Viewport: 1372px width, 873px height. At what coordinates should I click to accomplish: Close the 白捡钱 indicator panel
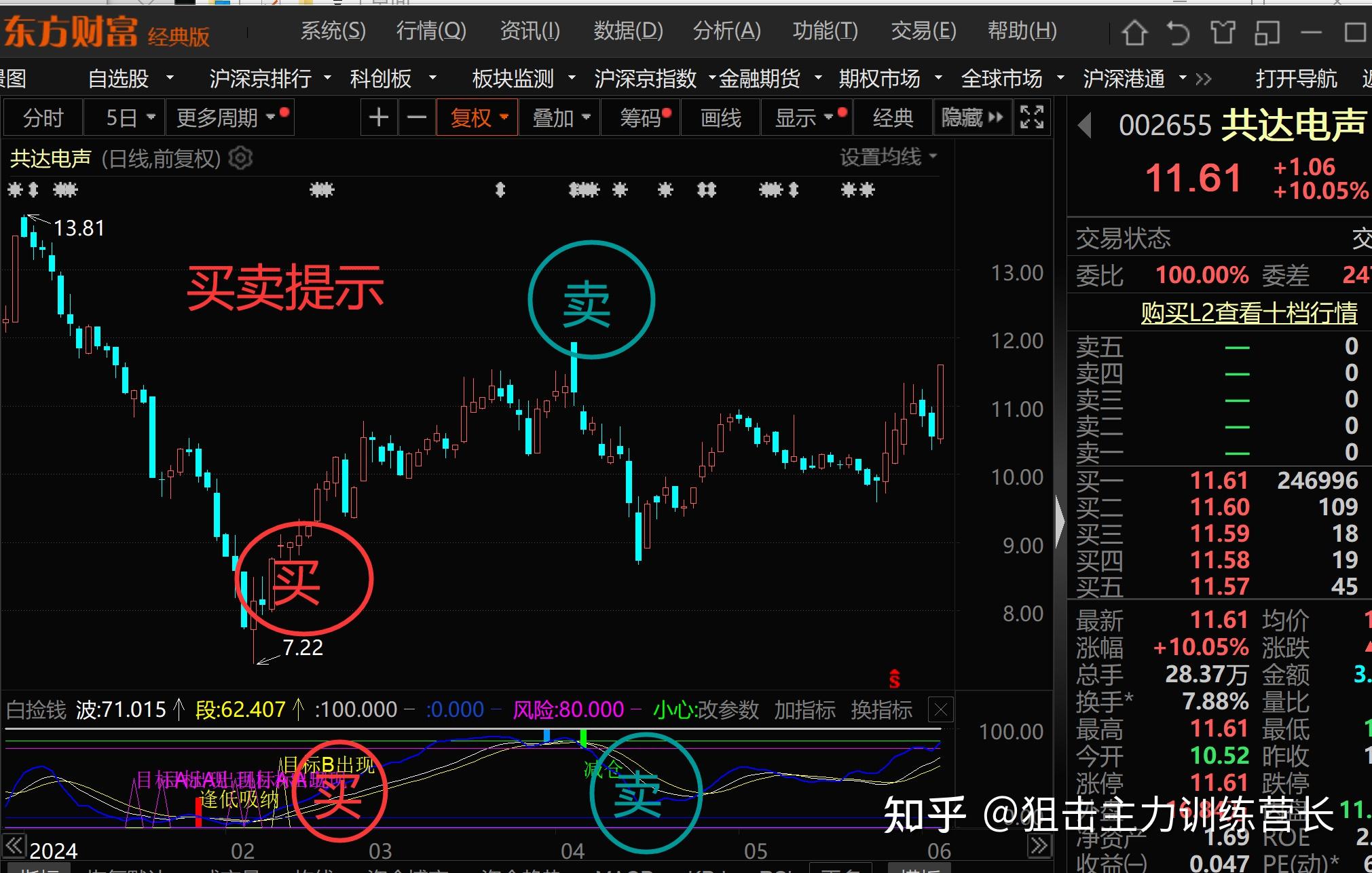[x=941, y=710]
